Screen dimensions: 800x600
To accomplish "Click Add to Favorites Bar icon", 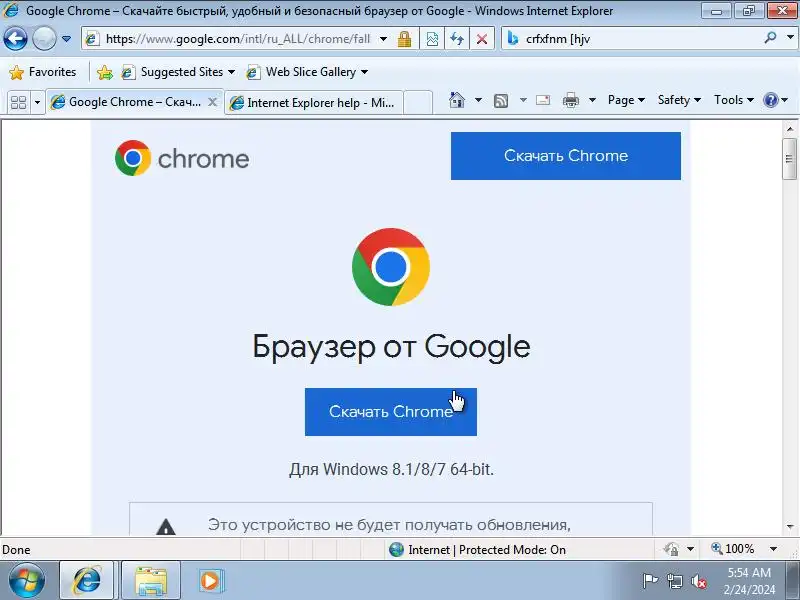I will (105, 72).
